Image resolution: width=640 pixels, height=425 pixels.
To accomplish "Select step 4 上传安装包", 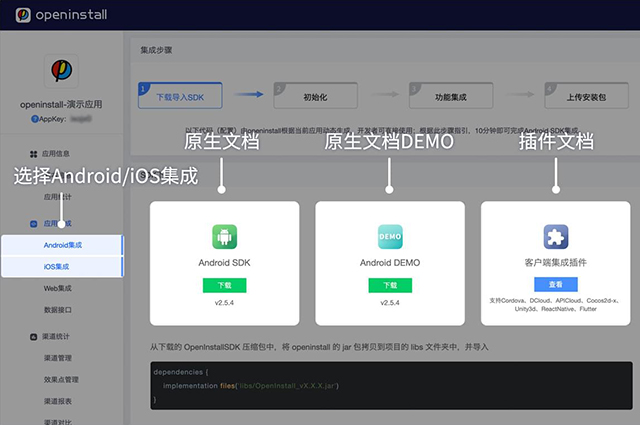I will pos(587,96).
